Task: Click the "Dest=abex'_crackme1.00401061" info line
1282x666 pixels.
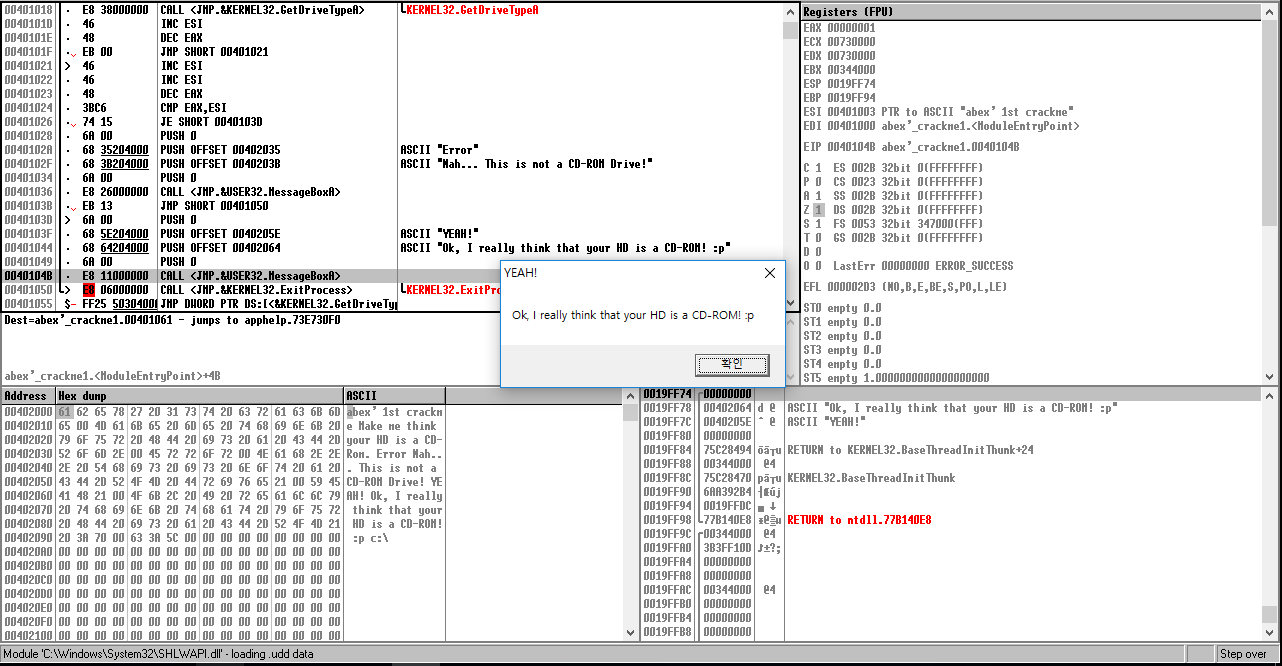Action: pyautogui.click(x=172, y=320)
